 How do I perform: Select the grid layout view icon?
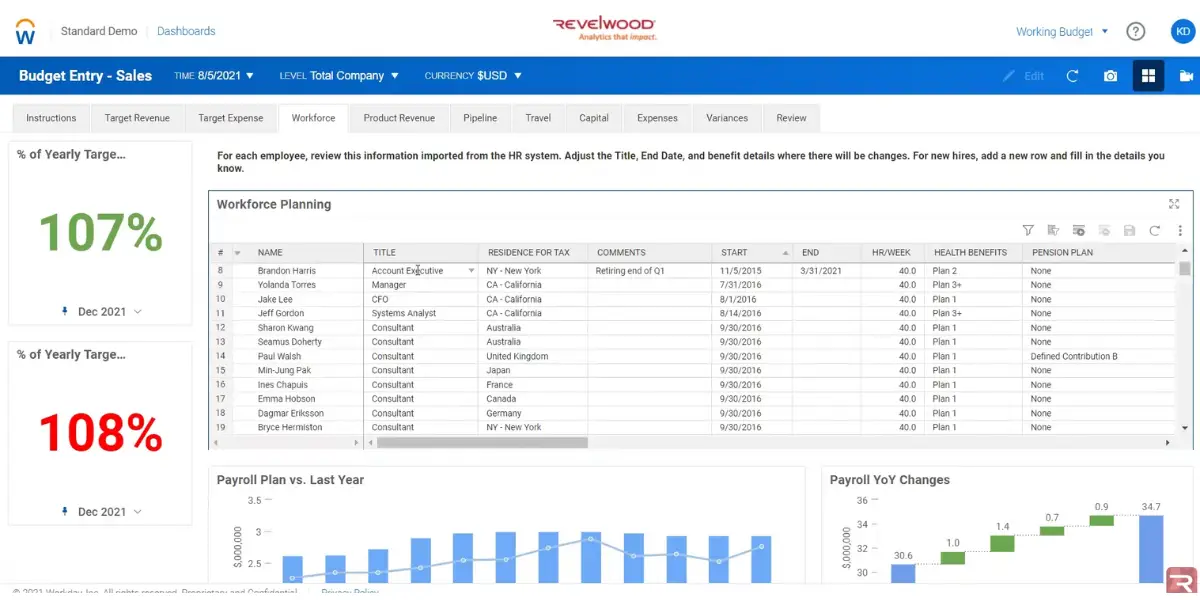[x=1148, y=76]
